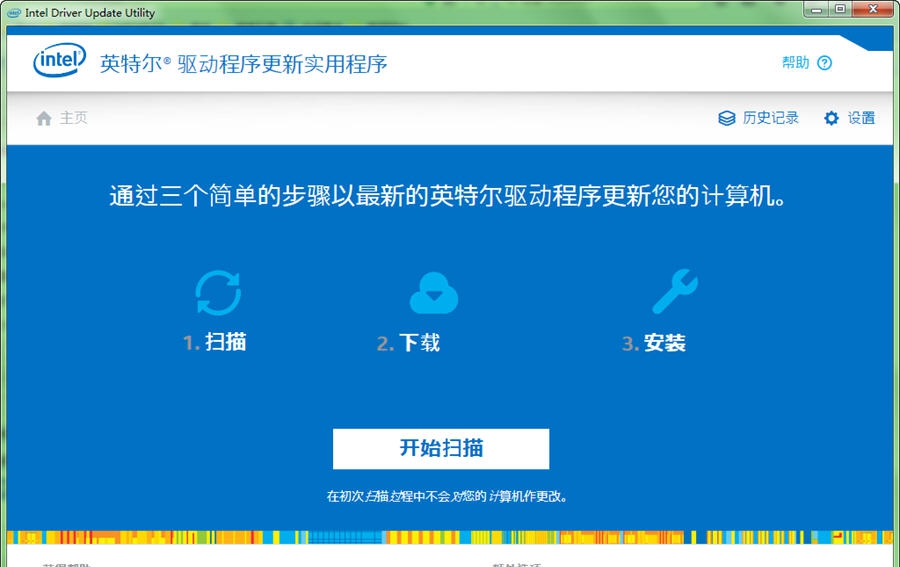
Task: Go to the 主页 home tab
Action: click(73, 118)
